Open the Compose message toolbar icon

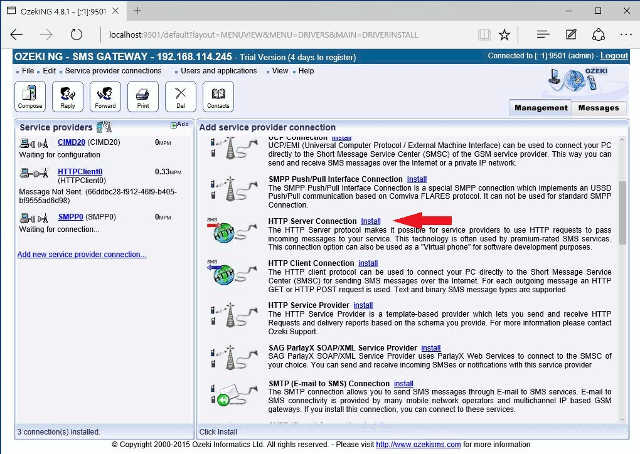click(x=30, y=96)
